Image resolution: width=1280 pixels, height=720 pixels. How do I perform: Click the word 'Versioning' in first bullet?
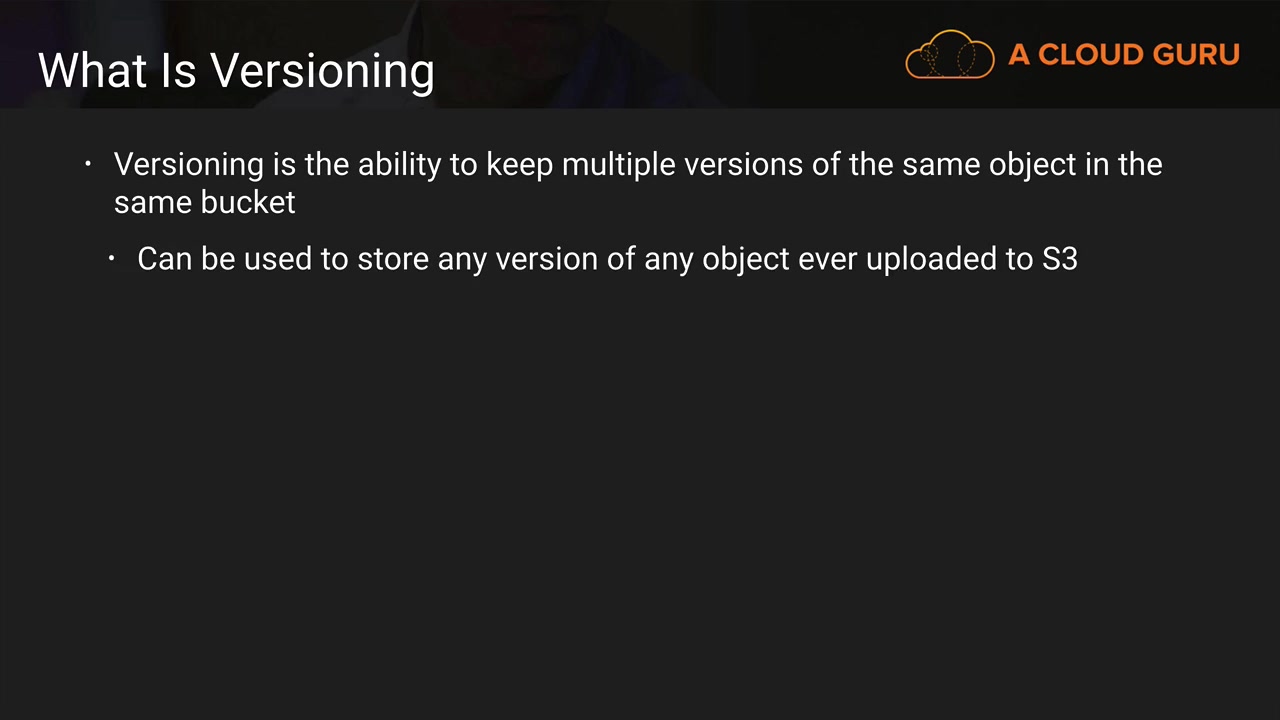click(189, 164)
